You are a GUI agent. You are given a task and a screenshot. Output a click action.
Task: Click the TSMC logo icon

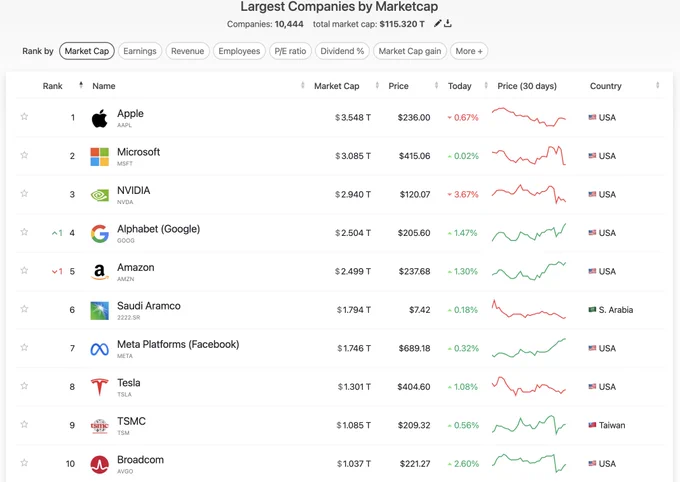pyautogui.click(x=99, y=426)
